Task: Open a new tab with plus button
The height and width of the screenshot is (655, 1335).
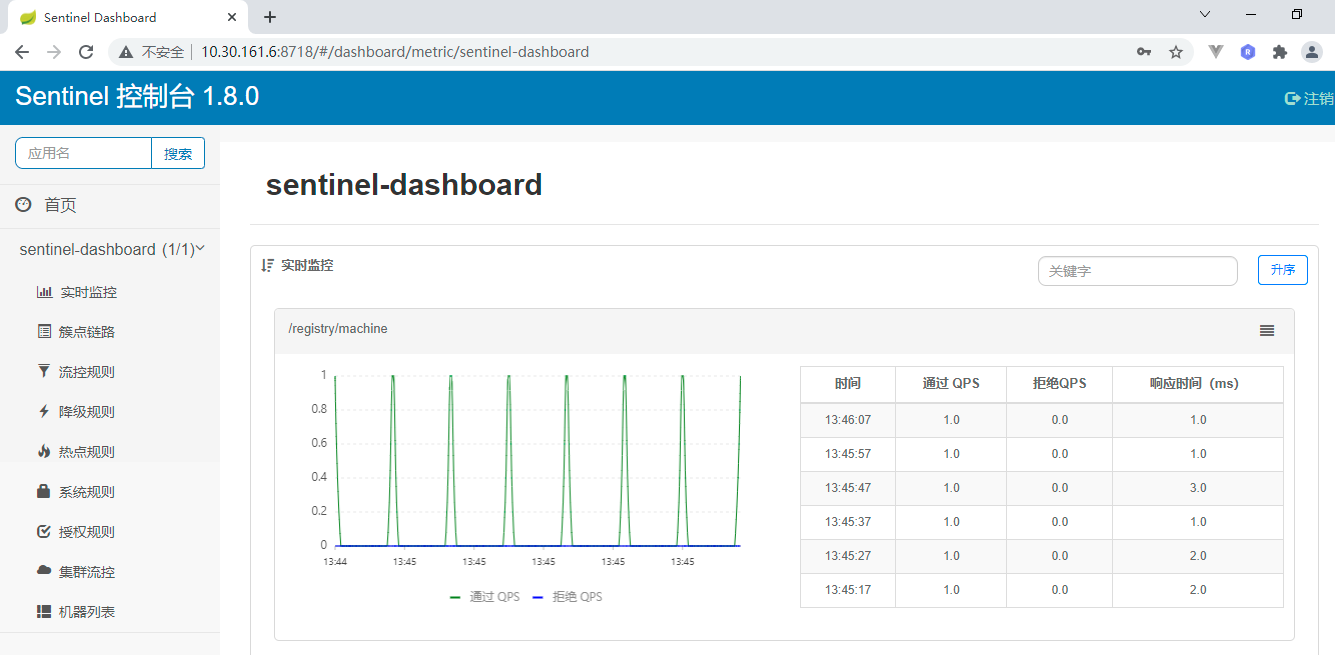Action: pyautogui.click(x=270, y=17)
